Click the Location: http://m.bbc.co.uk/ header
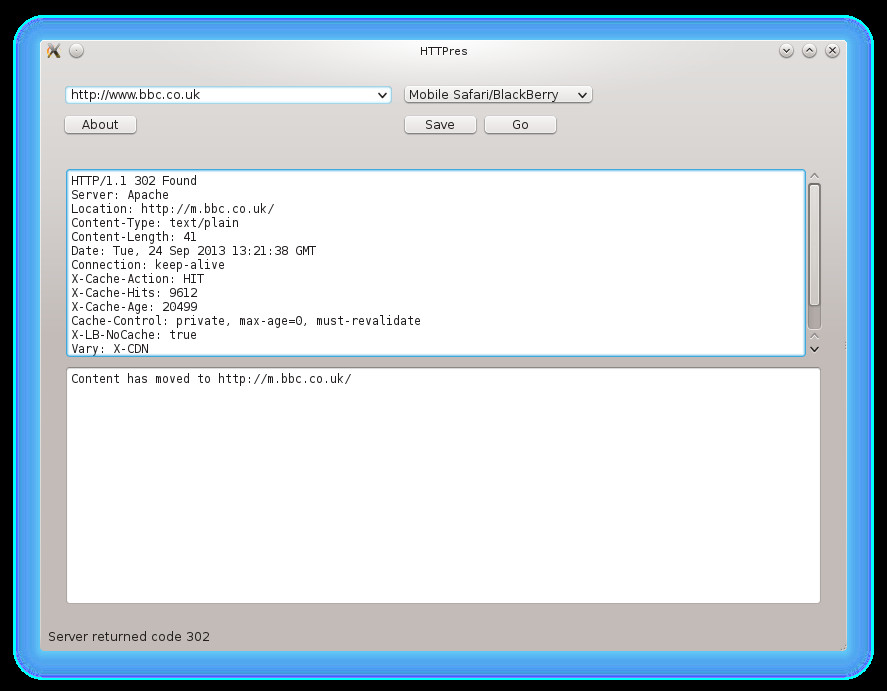The height and width of the screenshot is (691, 887). pos(173,209)
